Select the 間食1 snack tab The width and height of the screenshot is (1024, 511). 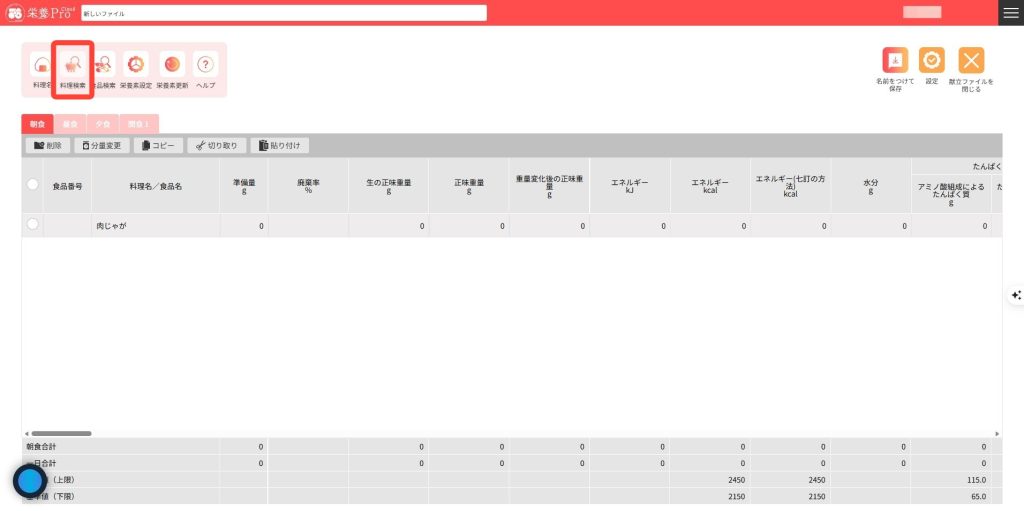(138, 124)
